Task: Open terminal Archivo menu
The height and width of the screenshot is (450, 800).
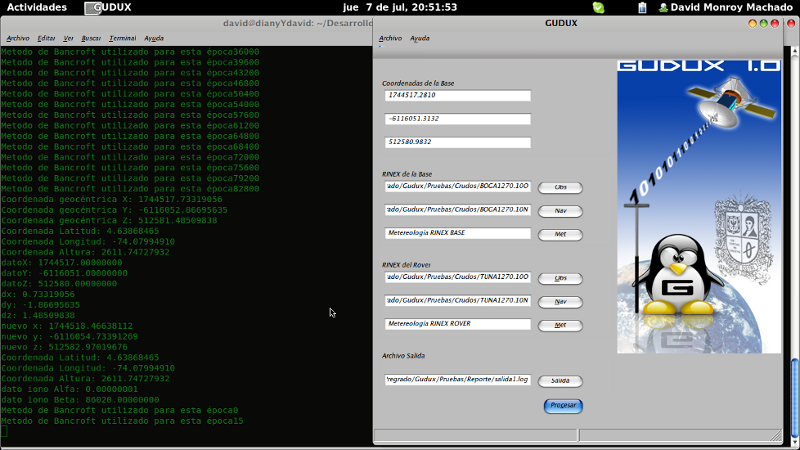Action: [18, 38]
